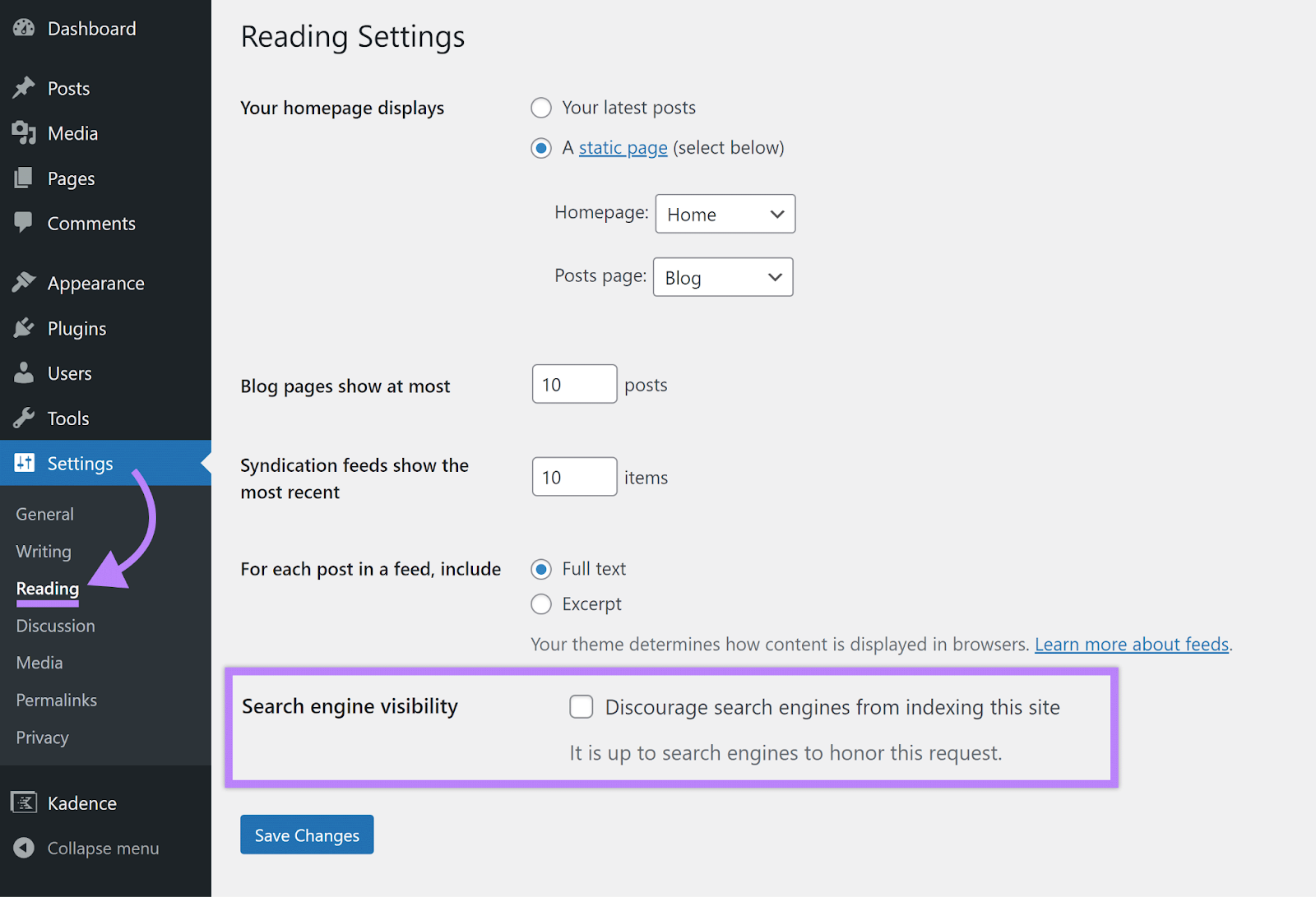The height and width of the screenshot is (897, 1316).
Task: Follow the Learn more about feeds link
Action: pyautogui.click(x=1131, y=644)
